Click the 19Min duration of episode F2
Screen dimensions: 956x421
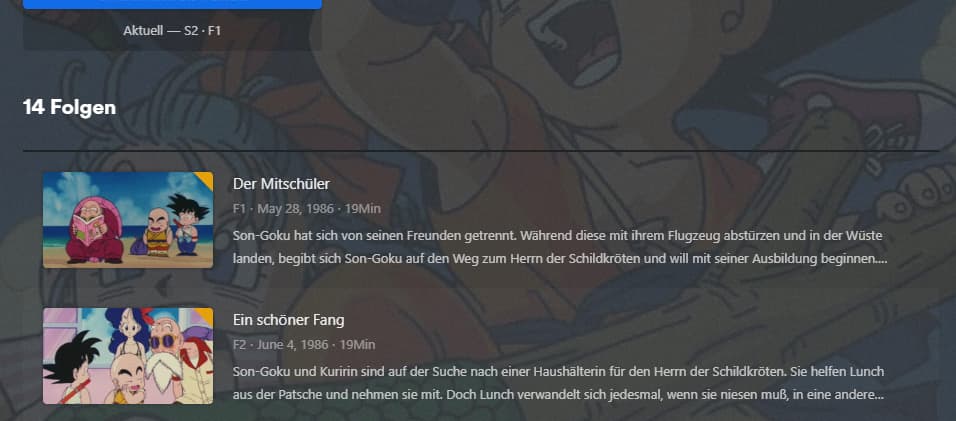coord(357,345)
